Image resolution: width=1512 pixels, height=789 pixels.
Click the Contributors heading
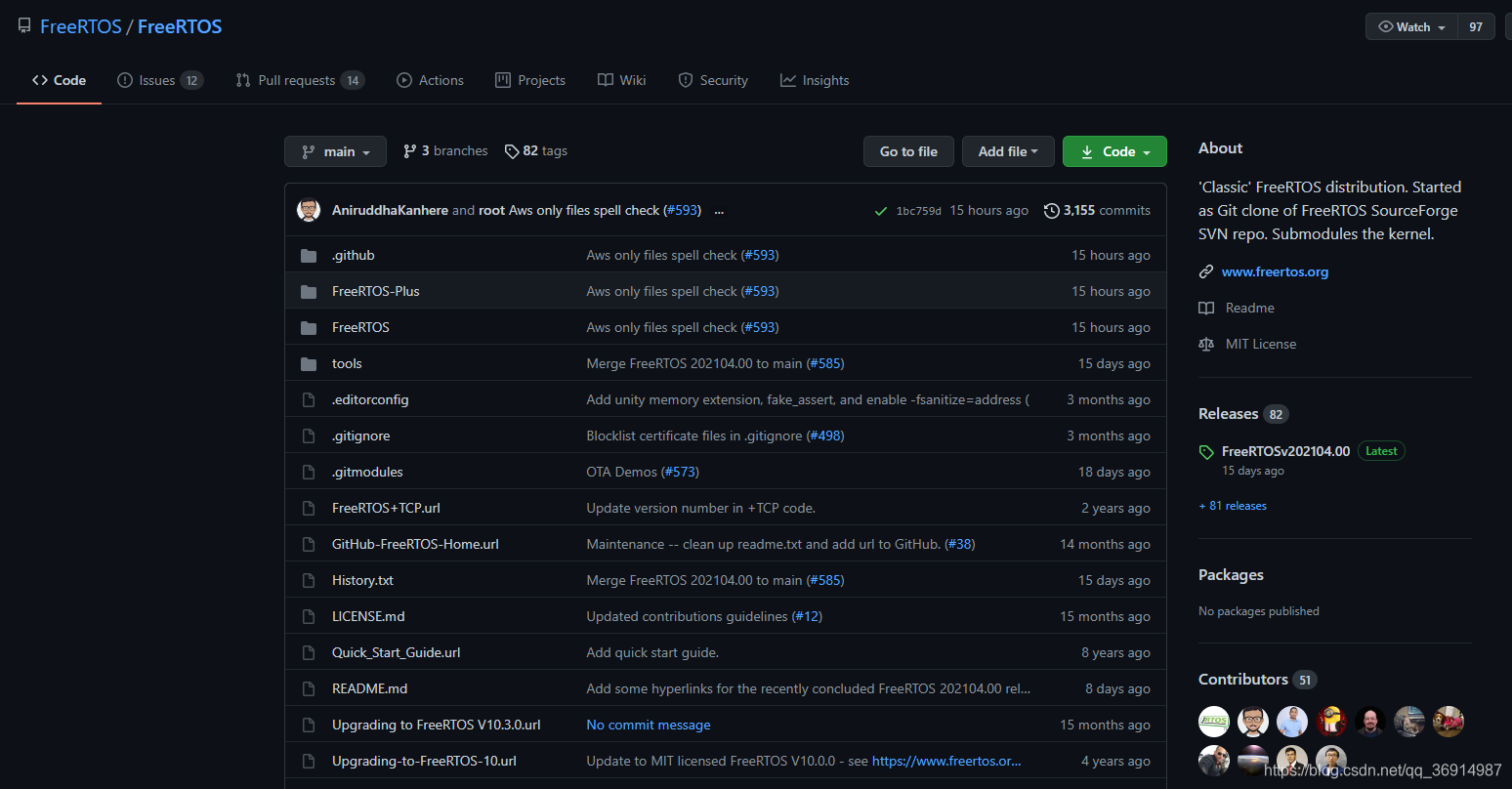point(1243,680)
